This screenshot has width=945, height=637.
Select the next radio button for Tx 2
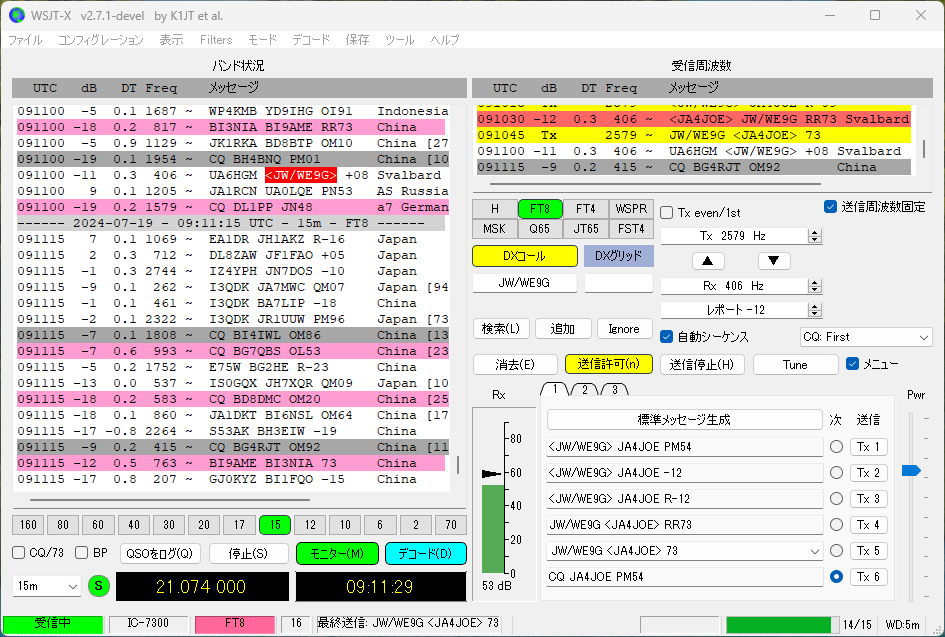pos(836,472)
